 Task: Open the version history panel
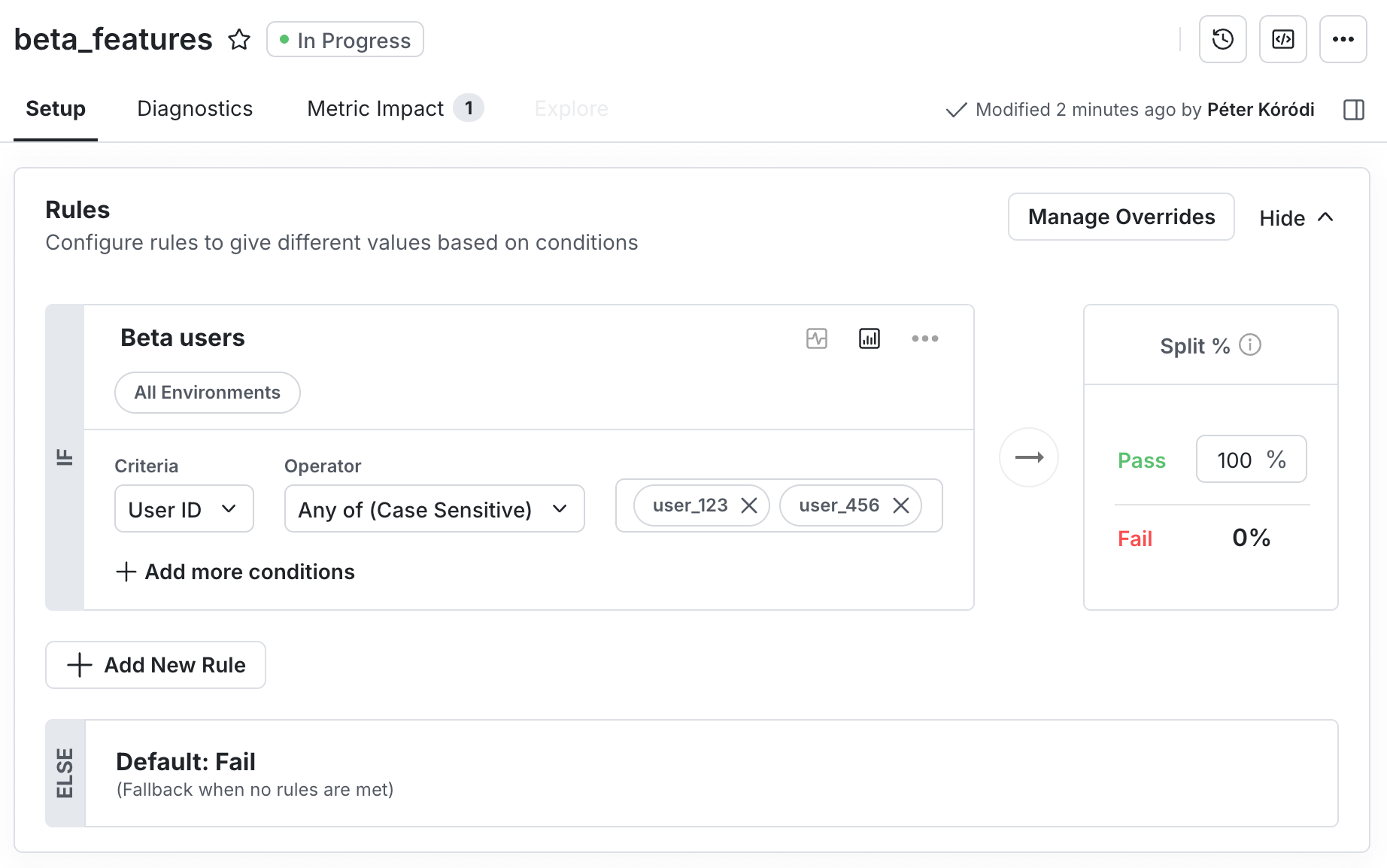(1222, 39)
